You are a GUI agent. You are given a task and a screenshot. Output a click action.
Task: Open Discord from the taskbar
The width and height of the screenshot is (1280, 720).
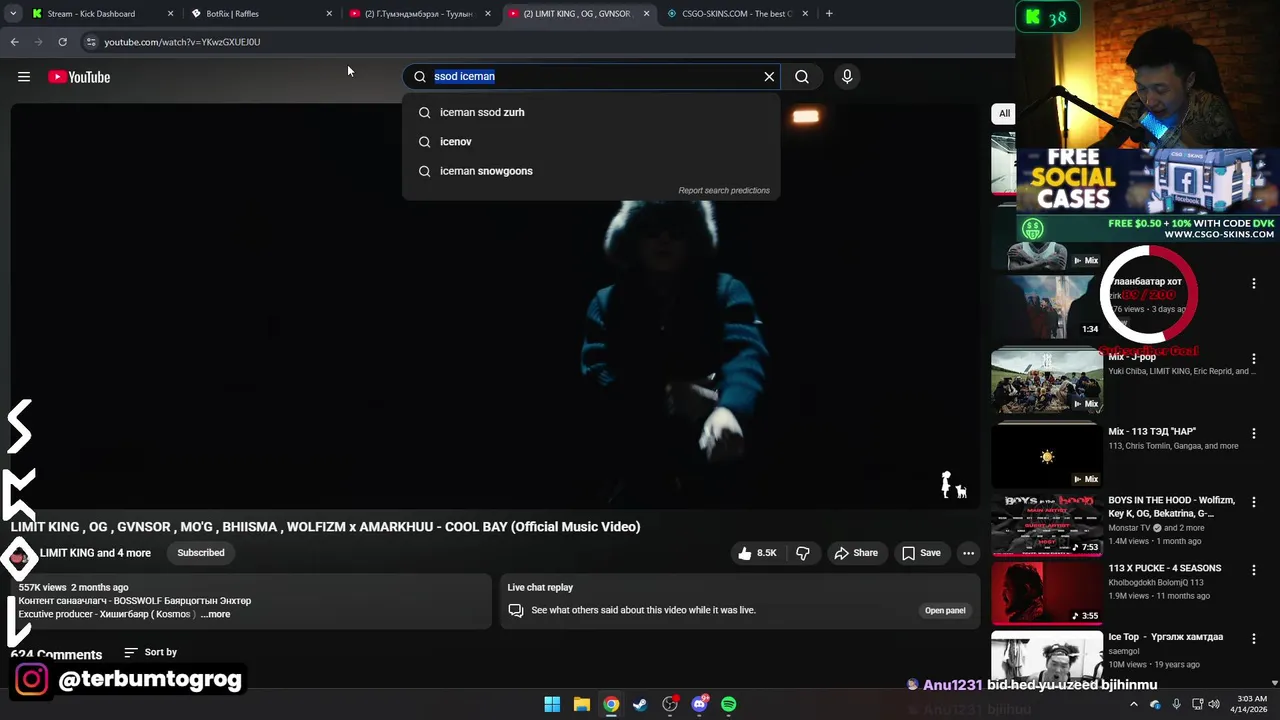click(699, 704)
